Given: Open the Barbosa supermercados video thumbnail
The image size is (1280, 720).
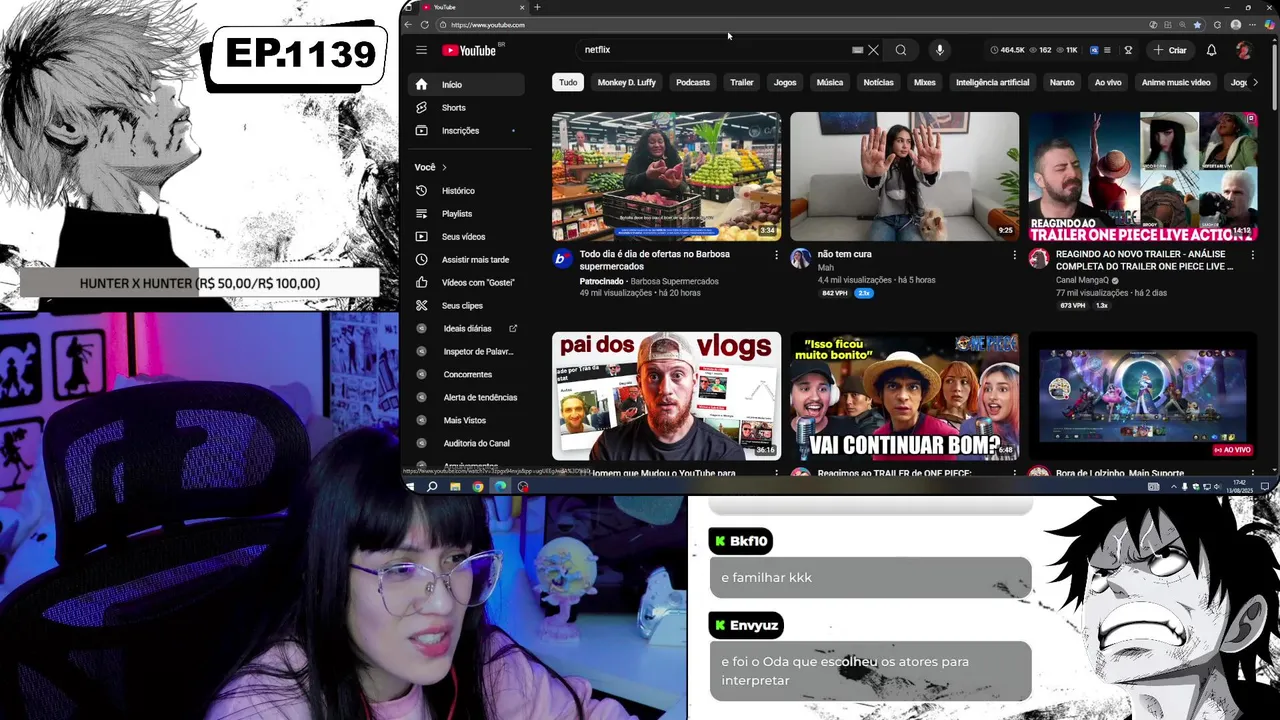Looking at the screenshot, I should [x=666, y=176].
